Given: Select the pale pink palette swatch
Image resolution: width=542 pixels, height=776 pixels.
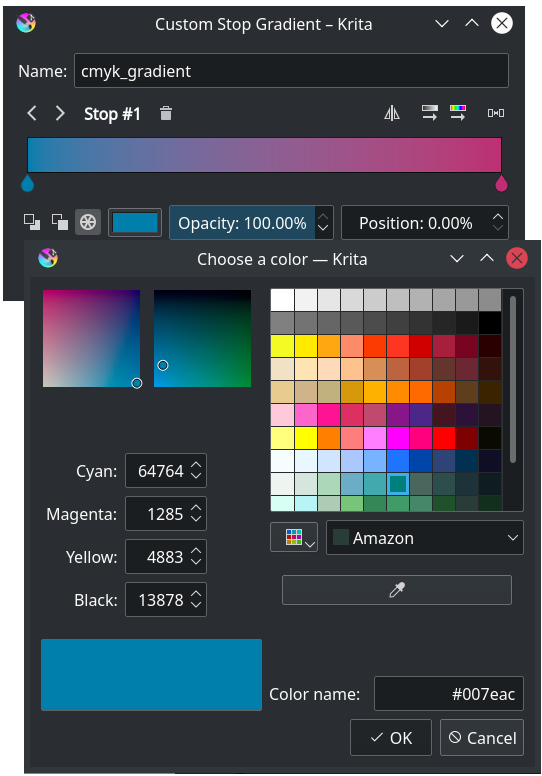Looking at the screenshot, I should tap(282, 415).
